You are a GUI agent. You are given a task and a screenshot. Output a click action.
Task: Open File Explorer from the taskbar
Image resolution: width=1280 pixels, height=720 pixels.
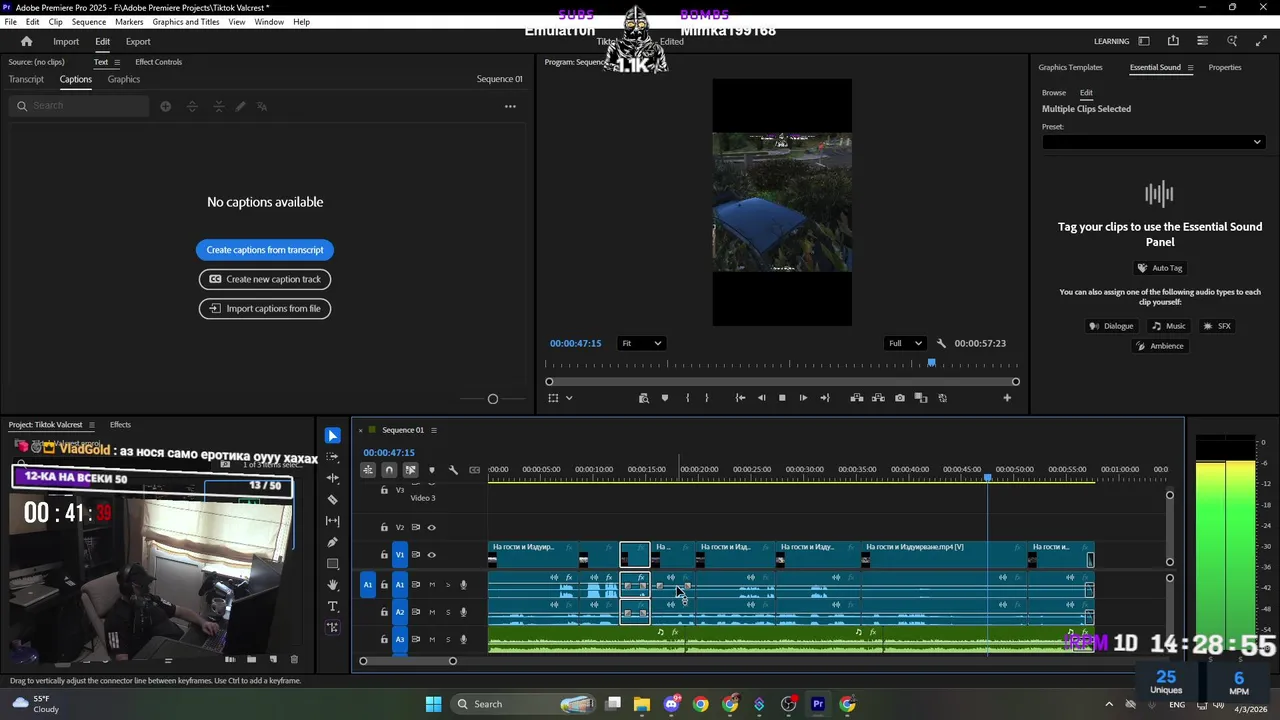tap(642, 704)
